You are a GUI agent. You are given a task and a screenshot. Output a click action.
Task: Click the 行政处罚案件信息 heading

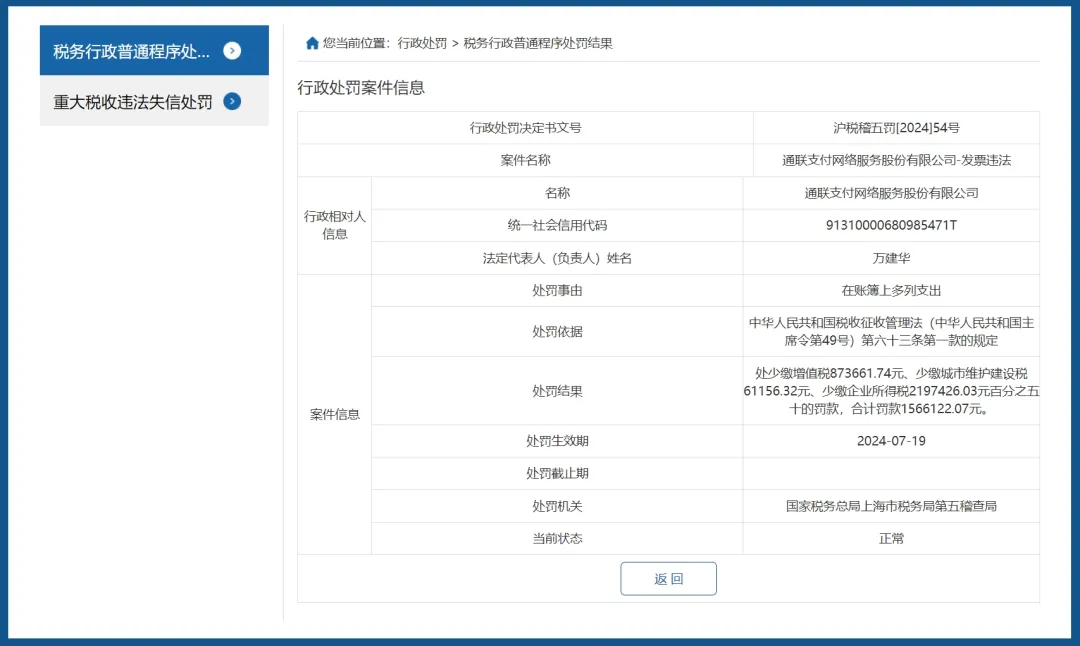pos(361,87)
